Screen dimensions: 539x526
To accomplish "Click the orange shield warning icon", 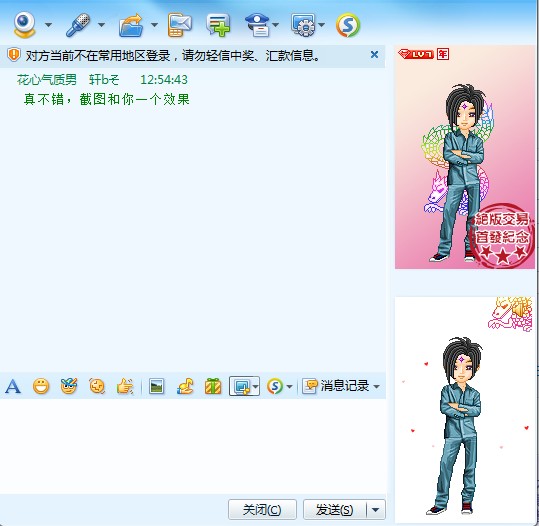I will tap(14, 55).
